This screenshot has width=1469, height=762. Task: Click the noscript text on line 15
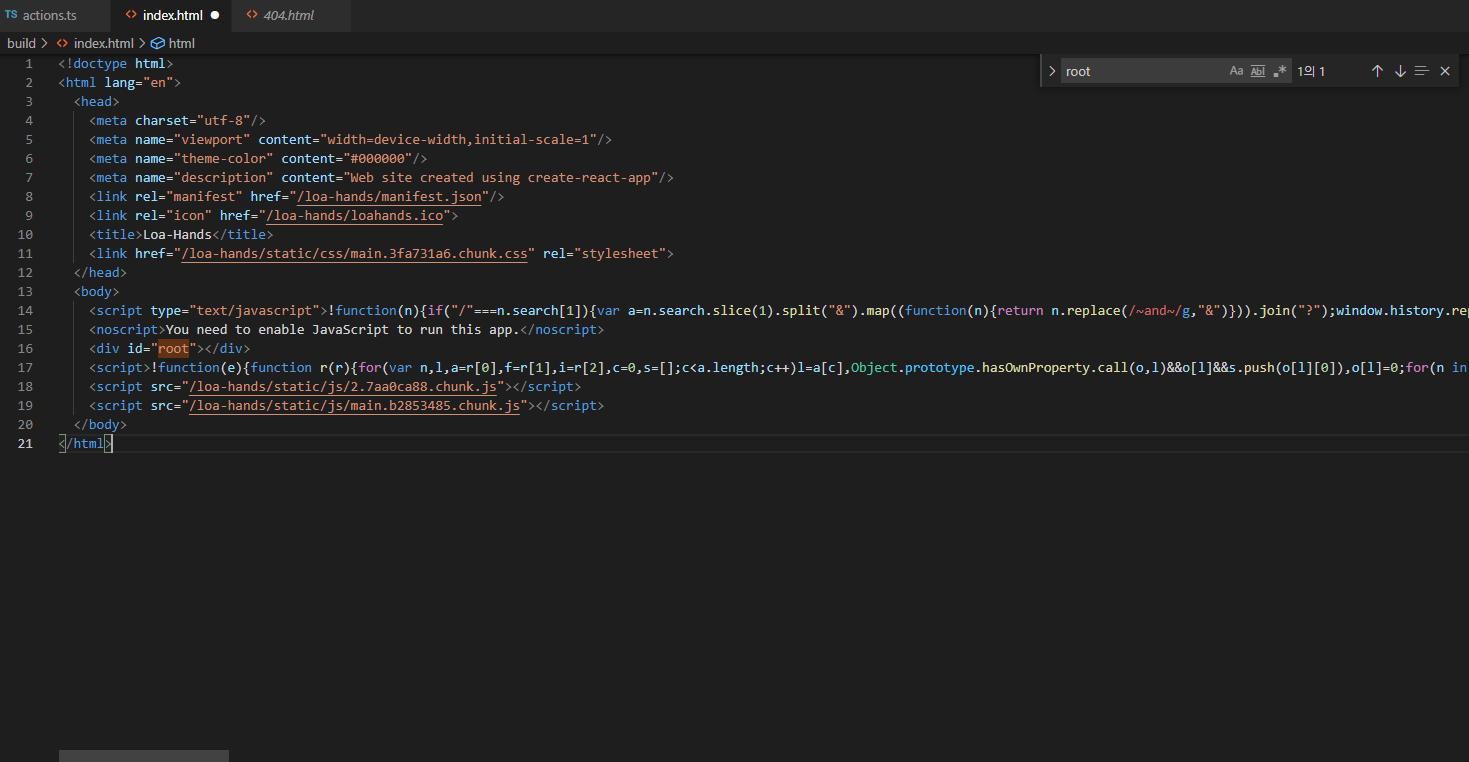pyautogui.click(x=342, y=330)
